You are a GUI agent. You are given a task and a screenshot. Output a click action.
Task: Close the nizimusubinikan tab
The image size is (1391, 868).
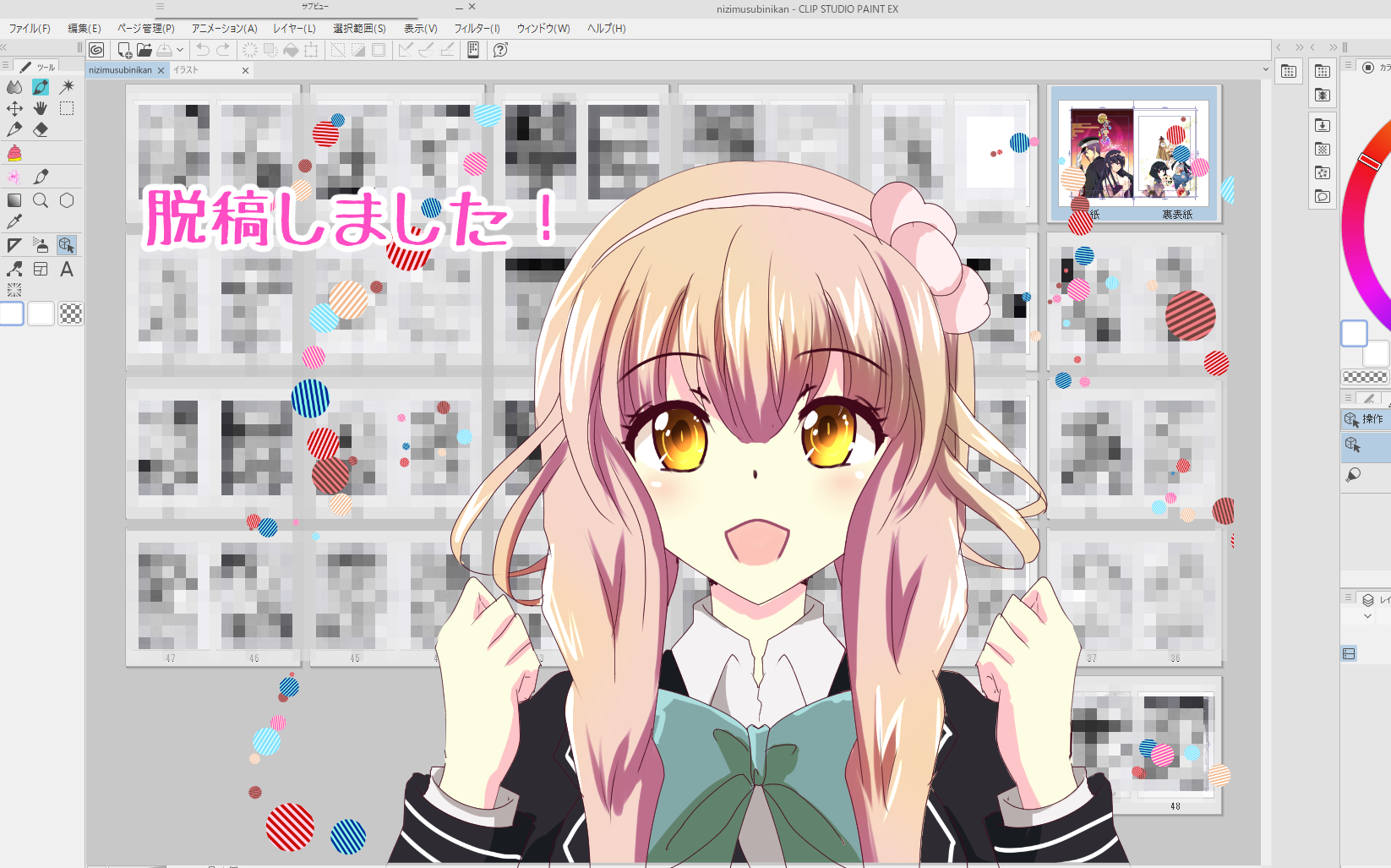click(x=161, y=70)
